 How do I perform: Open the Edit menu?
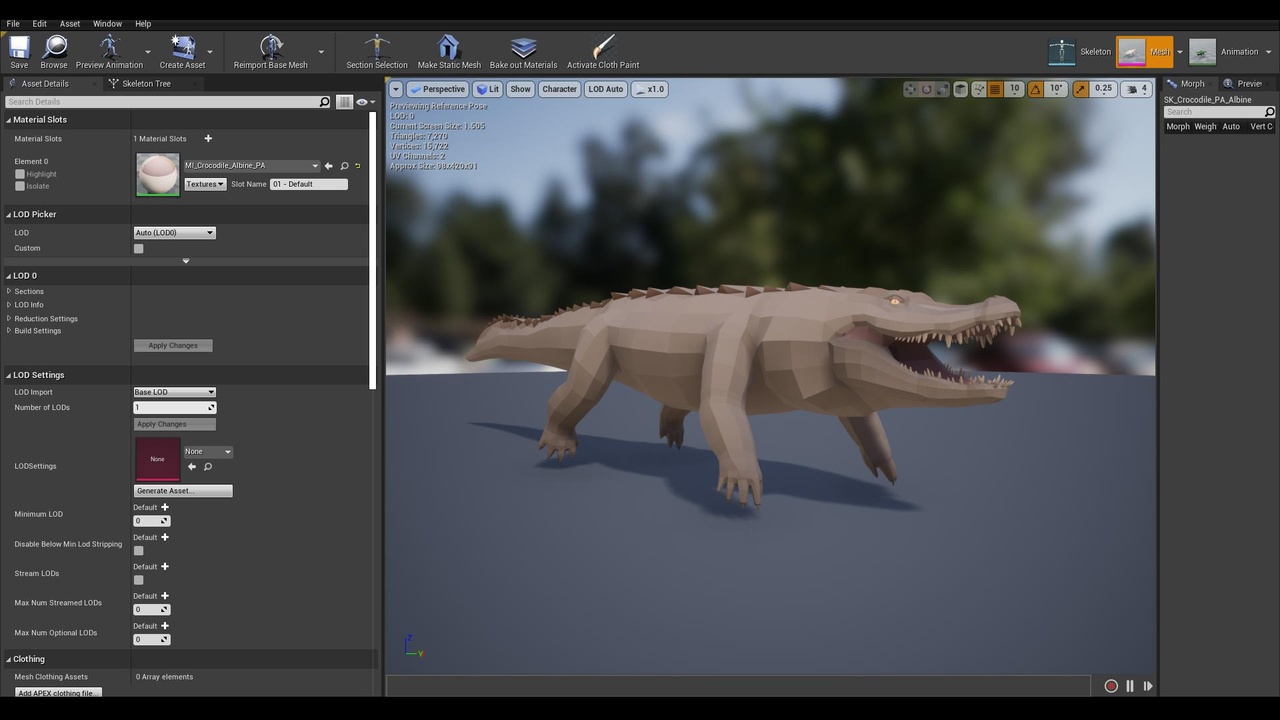[39, 24]
